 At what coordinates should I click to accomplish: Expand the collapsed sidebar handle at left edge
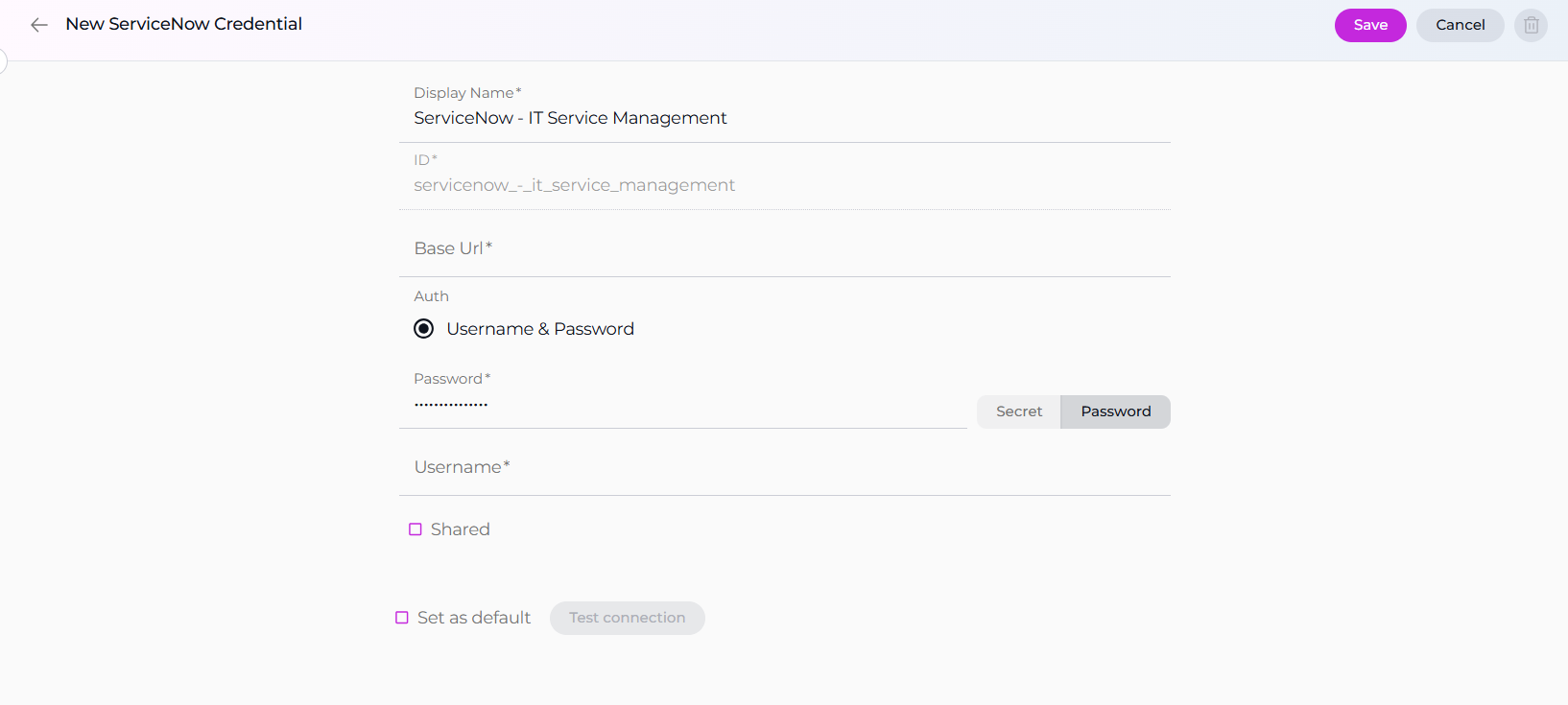click(x=3, y=62)
